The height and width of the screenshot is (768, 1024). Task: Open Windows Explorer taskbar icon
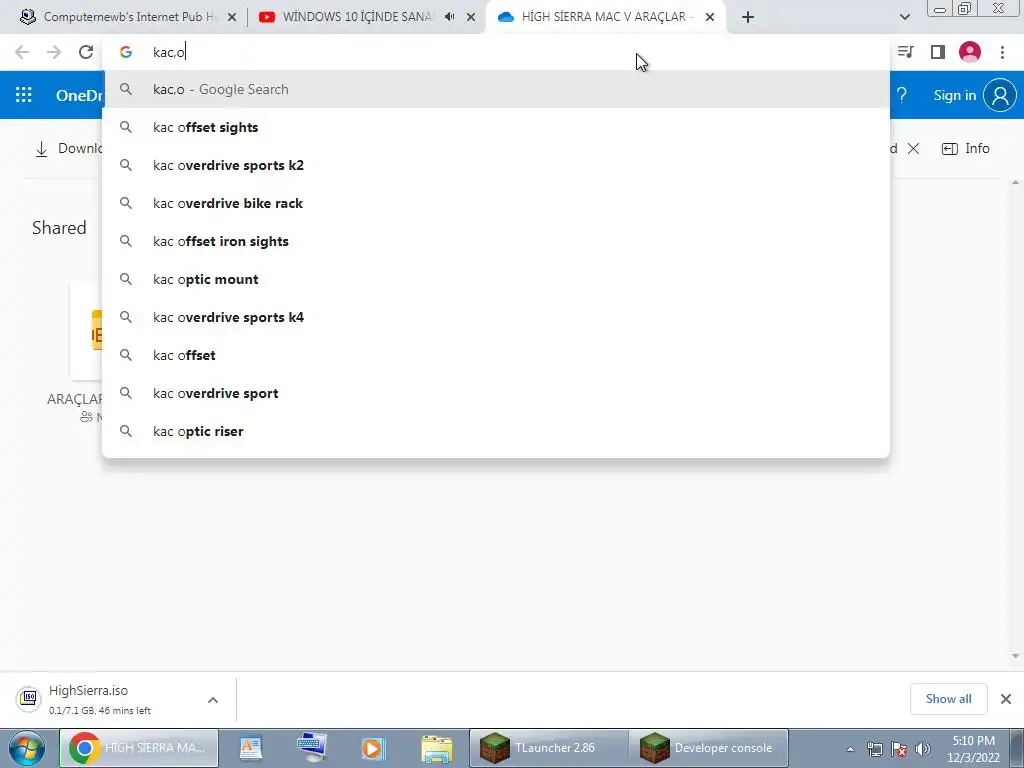[436, 748]
